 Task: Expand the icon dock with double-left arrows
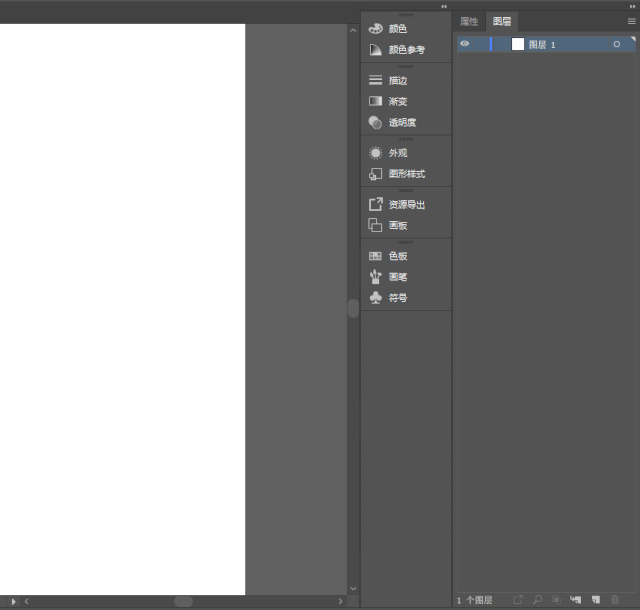[x=444, y=6]
